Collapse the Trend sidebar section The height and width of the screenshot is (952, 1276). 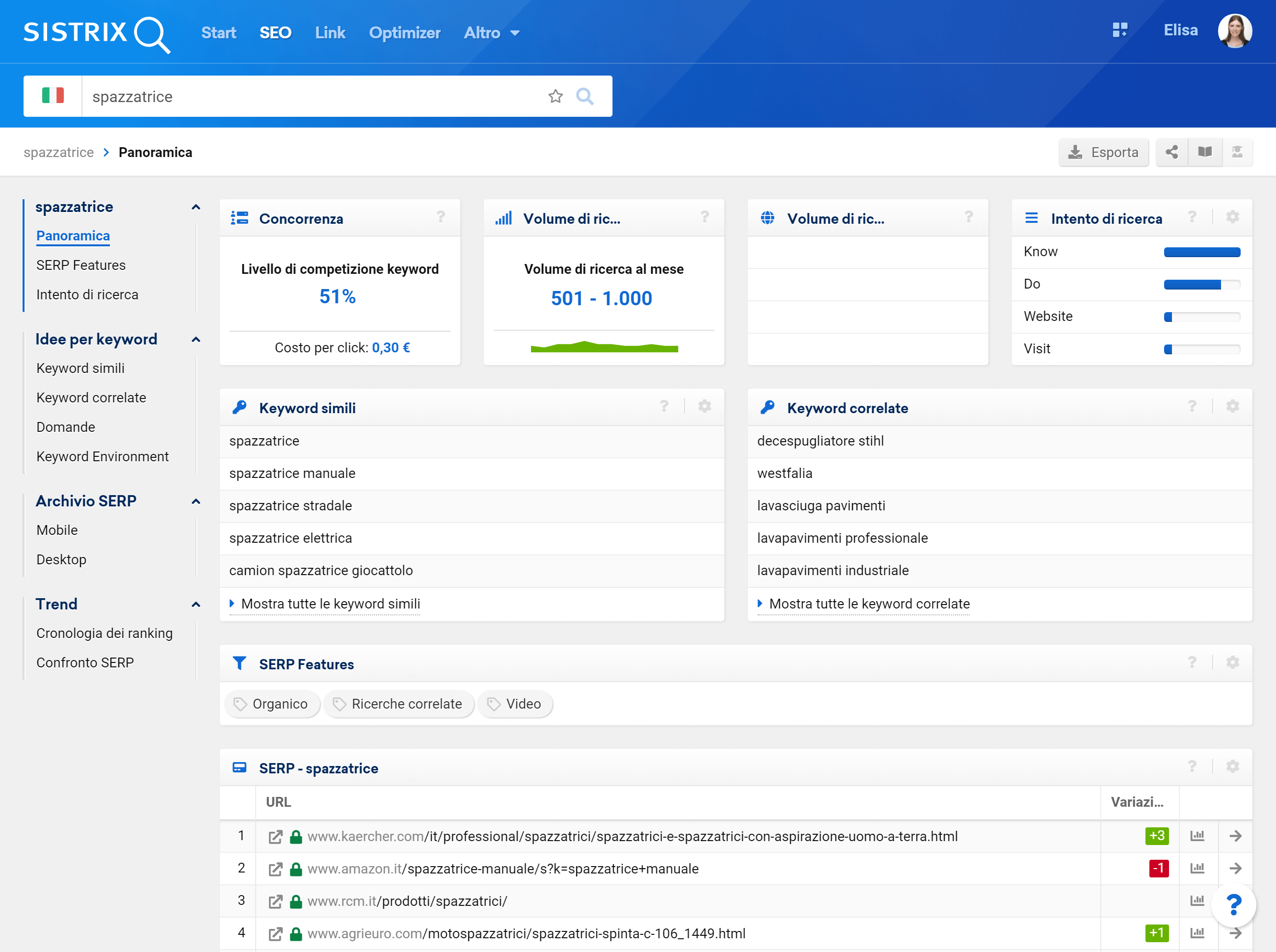[196, 604]
